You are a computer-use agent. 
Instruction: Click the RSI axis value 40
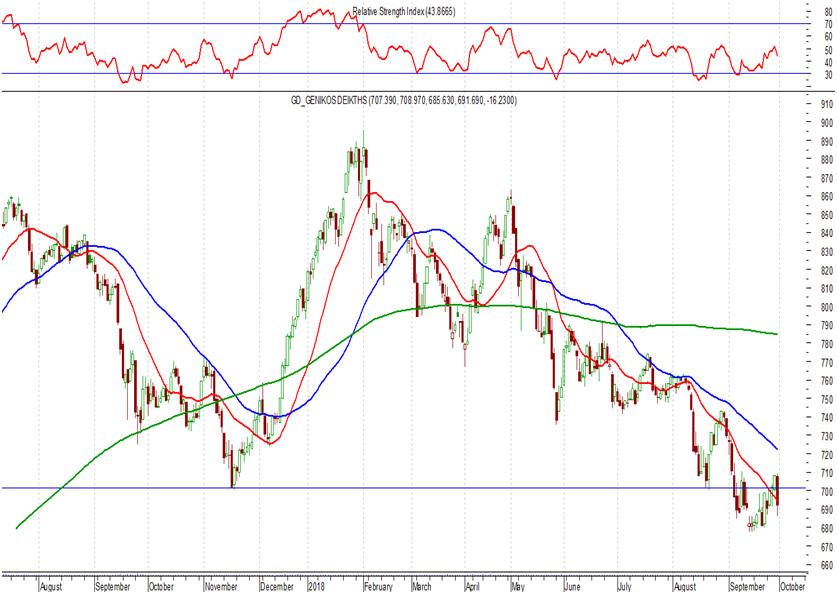pos(828,62)
